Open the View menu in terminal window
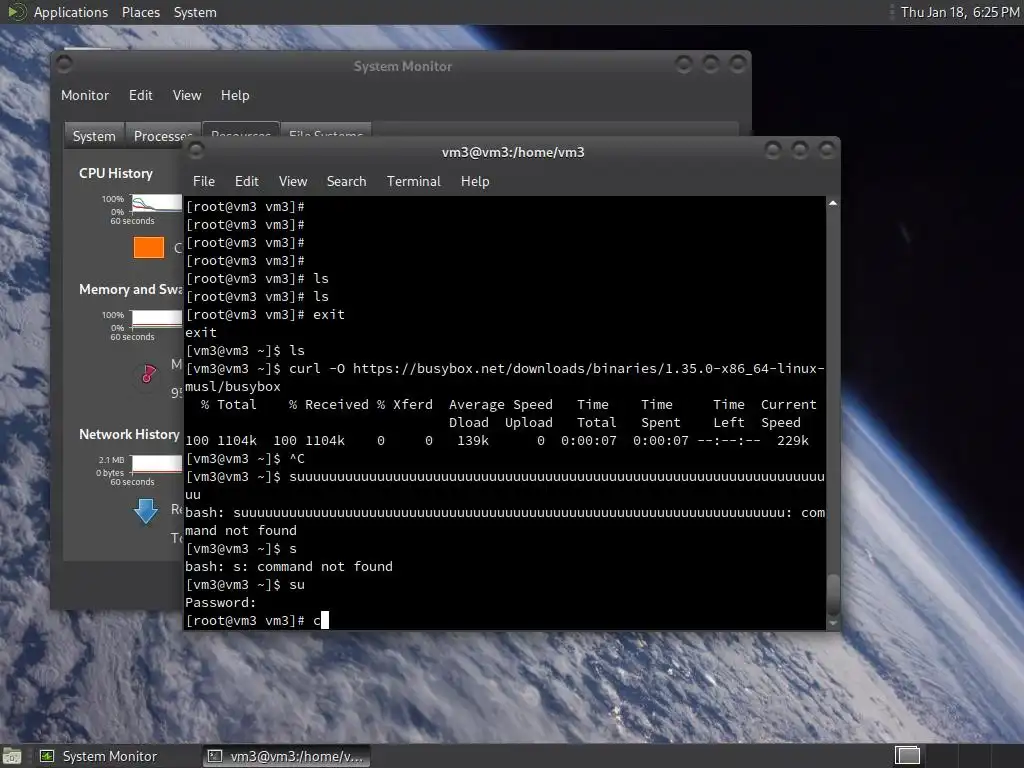Screen dimensions: 1024x768 tap(293, 182)
